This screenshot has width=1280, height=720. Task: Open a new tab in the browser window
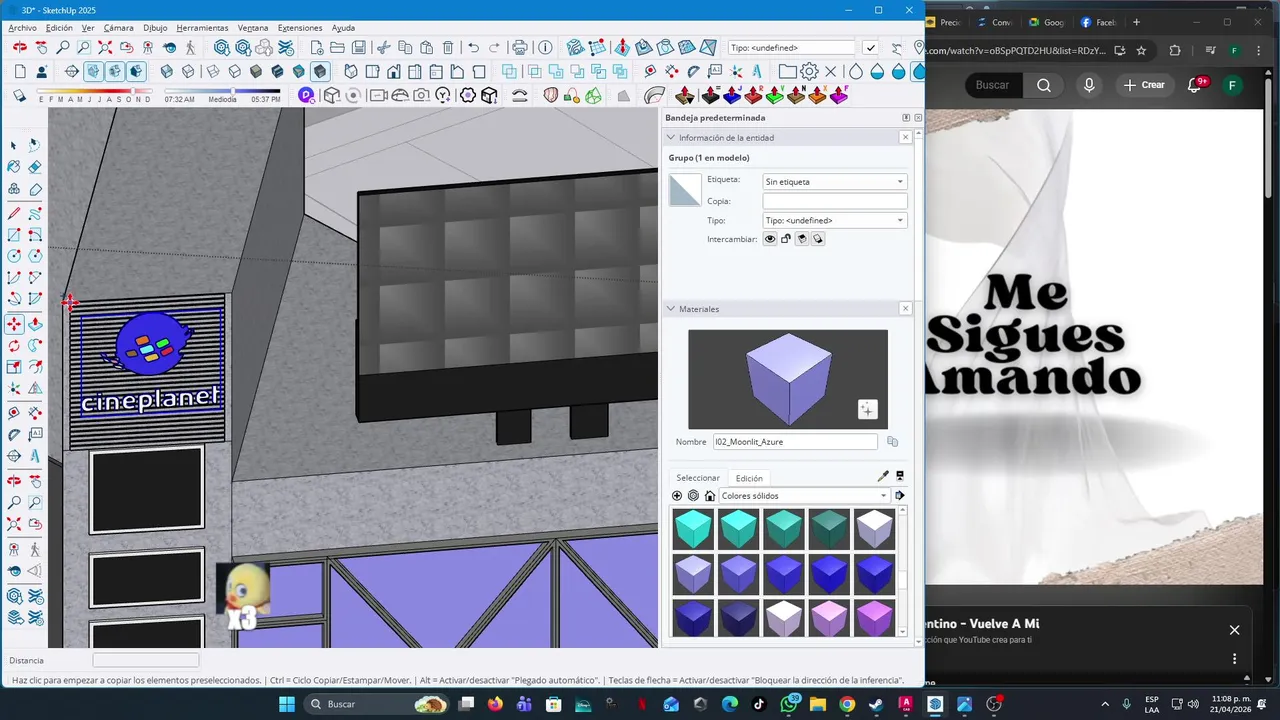click(1136, 22)
